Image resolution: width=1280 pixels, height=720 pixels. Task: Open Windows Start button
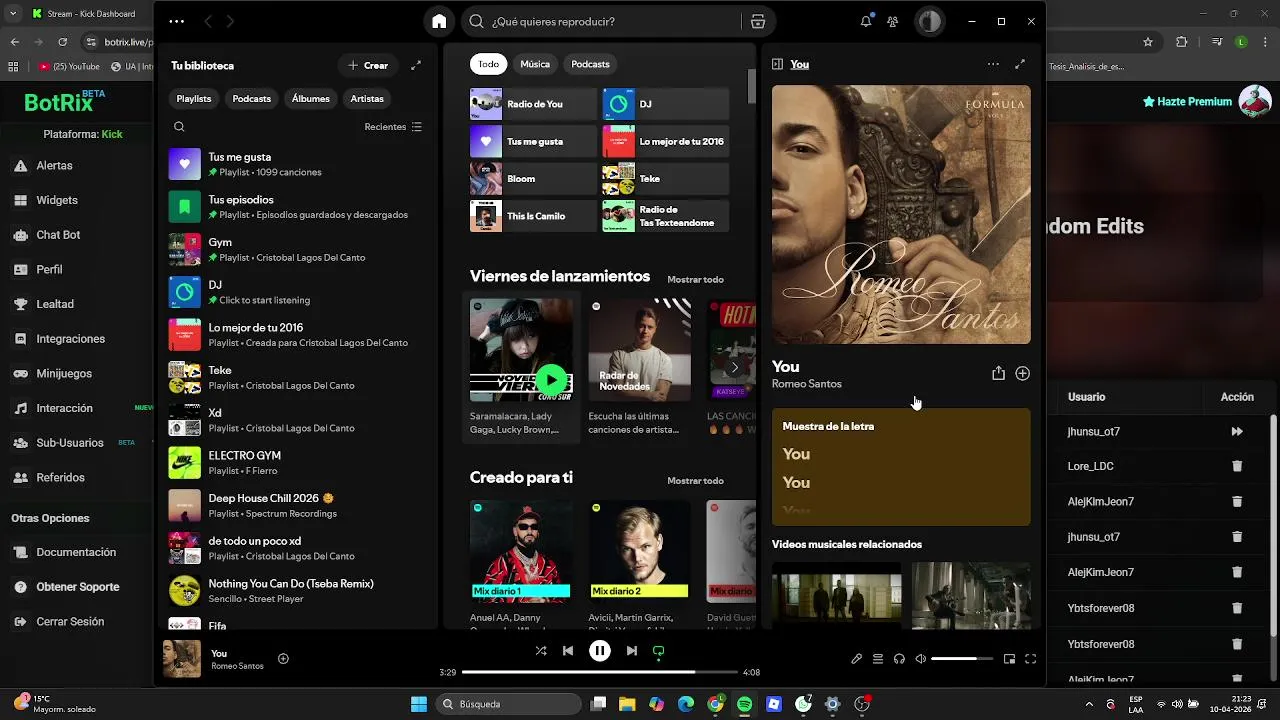[419, 704]
